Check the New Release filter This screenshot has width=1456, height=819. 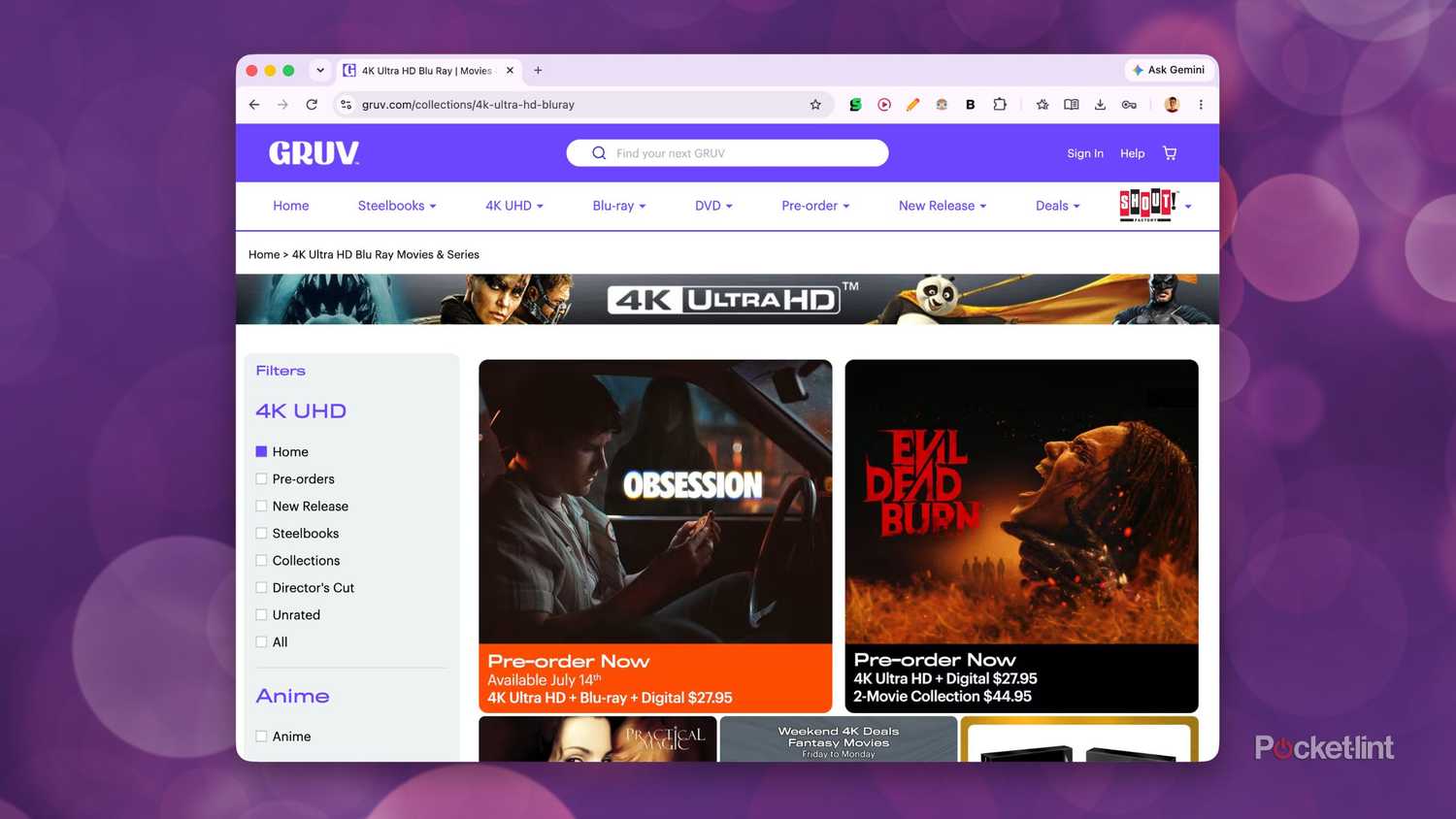(x=261, y=506)
